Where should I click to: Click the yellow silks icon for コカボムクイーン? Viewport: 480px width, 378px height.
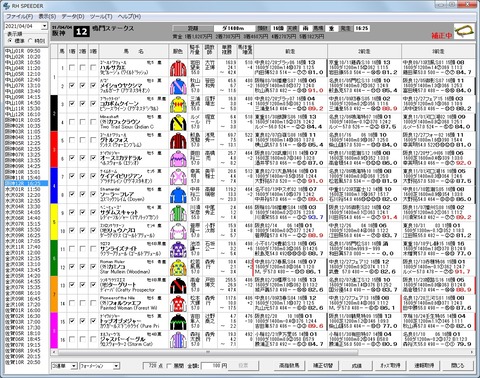pos(178,104)
